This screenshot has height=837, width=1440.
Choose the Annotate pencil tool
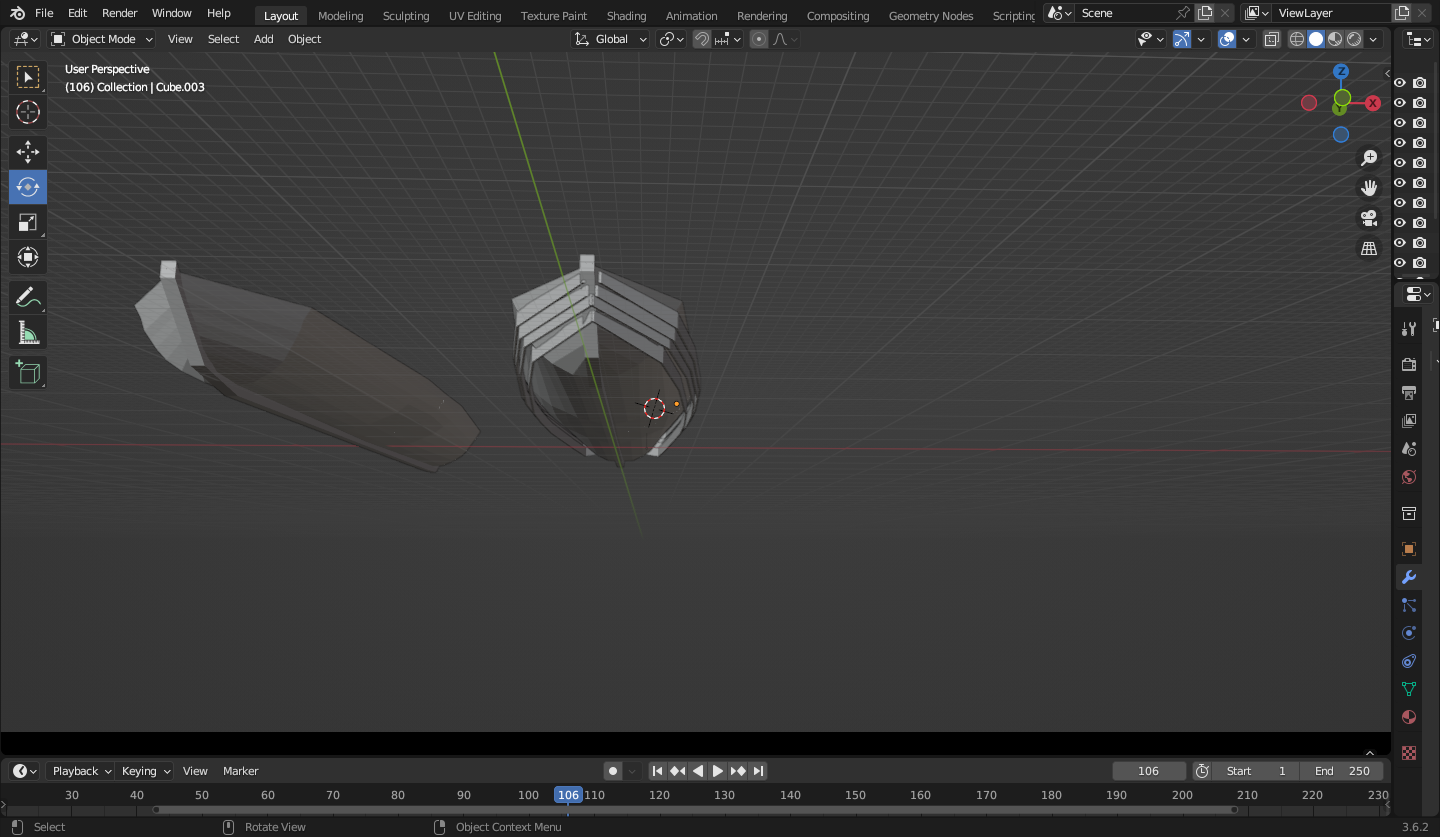28,297
